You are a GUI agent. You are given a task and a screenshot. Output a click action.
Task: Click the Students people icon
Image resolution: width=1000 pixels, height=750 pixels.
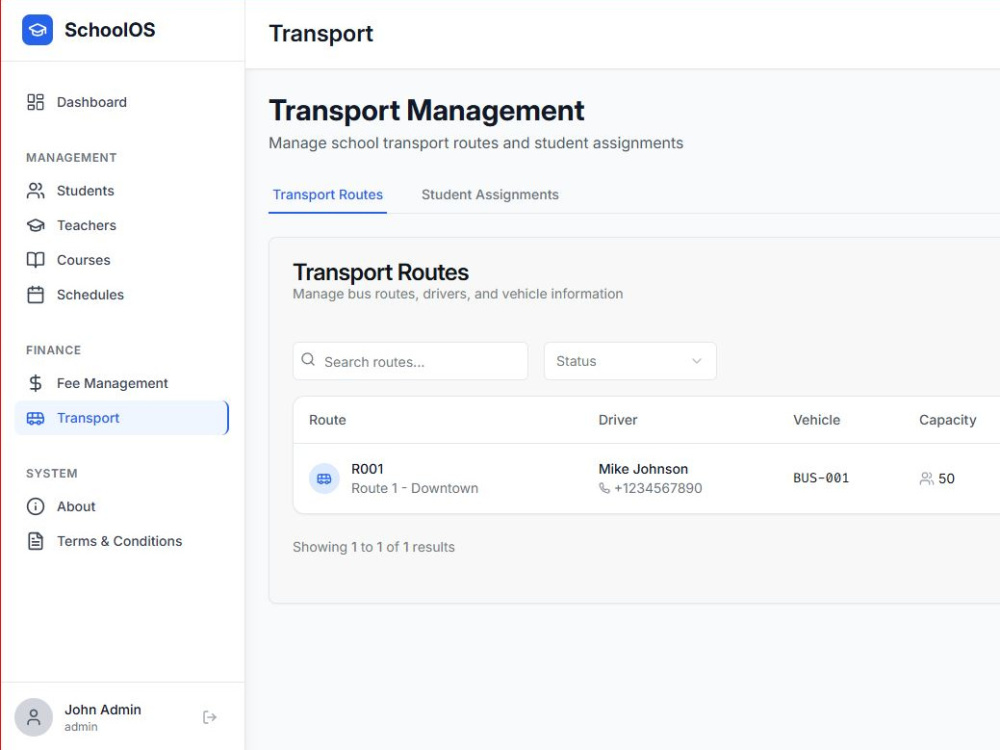coord(36,191)
